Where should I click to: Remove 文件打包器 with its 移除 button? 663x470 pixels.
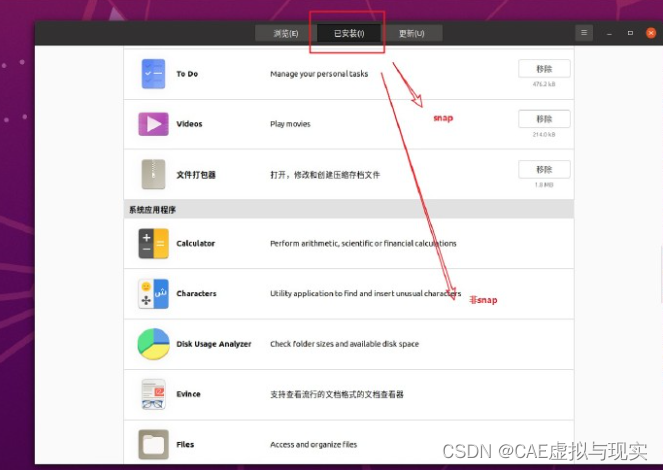(x=544, y=169)
